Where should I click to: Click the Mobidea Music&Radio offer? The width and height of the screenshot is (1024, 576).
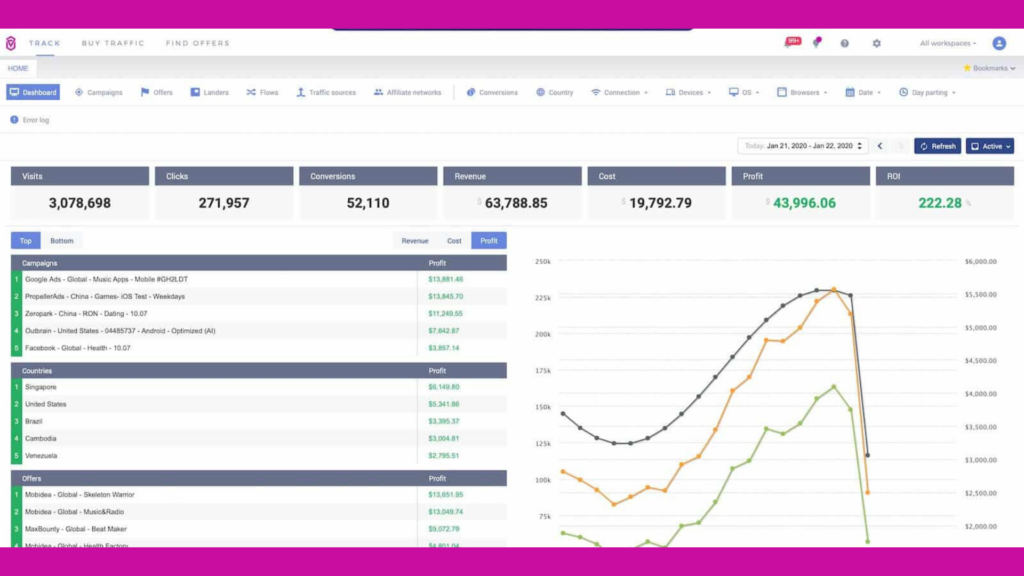pyautogui.click(x=259, y=512)
